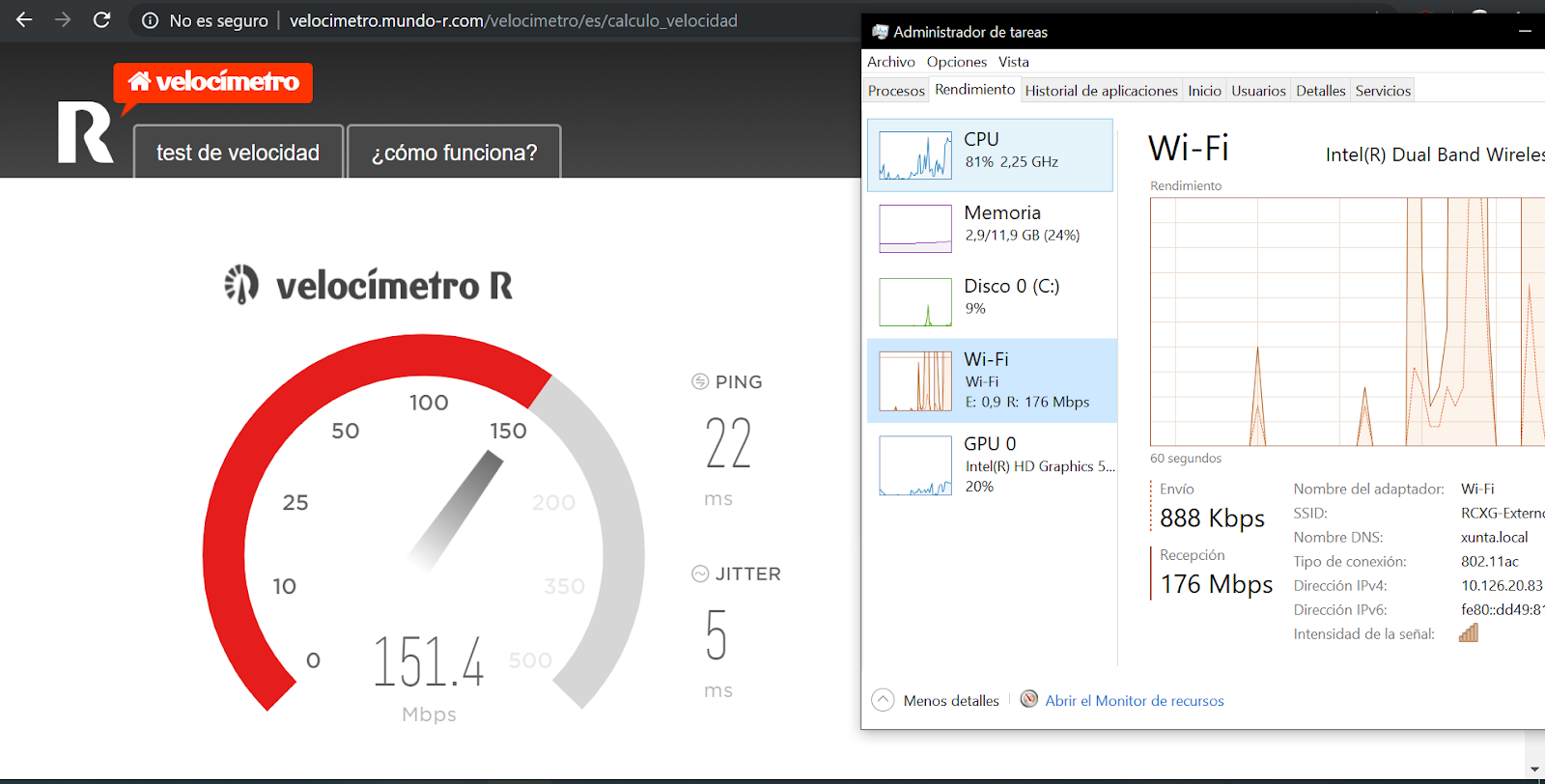This screenshot has height=784, width=1545.
Task: Collapse using the Menos detalles arrow icon
Action: click(x=883, y=700)
